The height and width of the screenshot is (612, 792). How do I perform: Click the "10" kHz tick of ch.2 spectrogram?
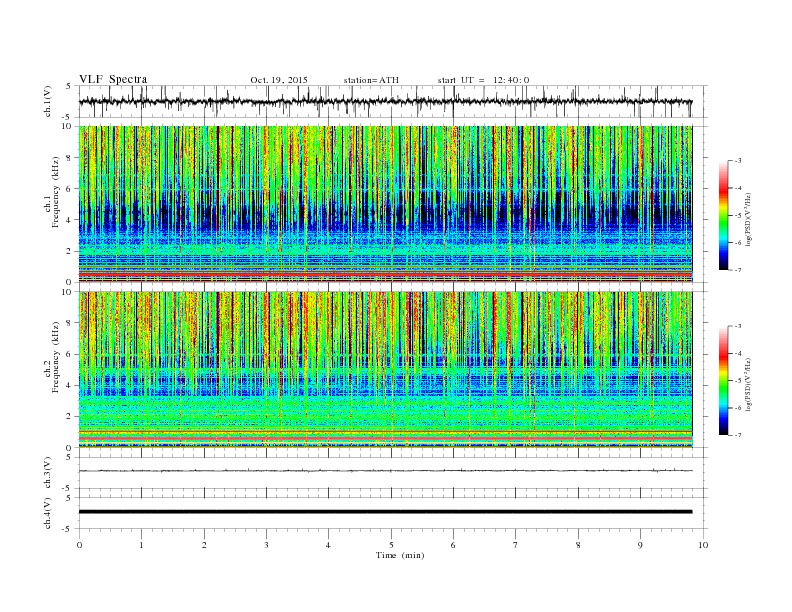67,292
